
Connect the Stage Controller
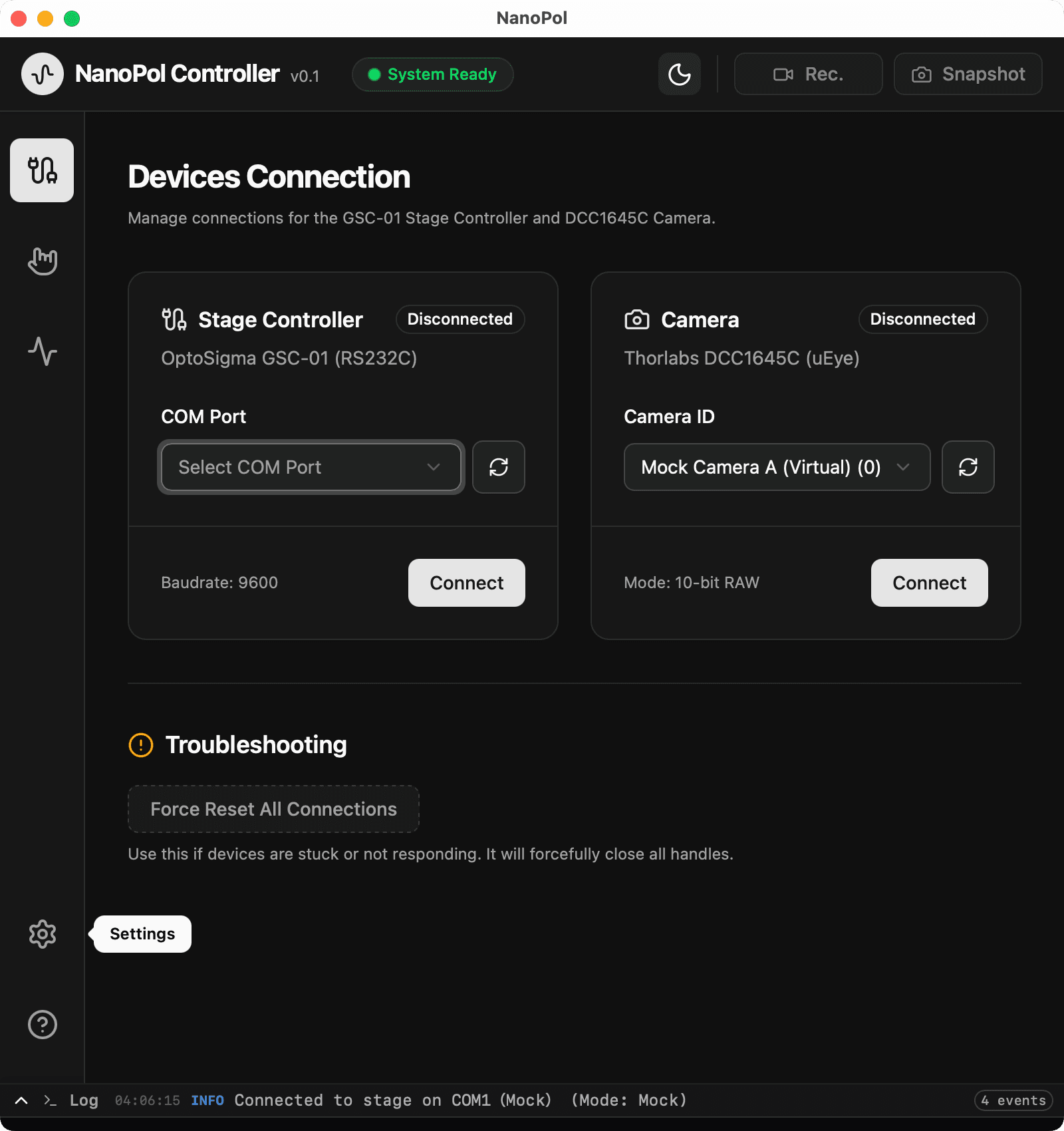pyautogui.click(x=466, y=583)
